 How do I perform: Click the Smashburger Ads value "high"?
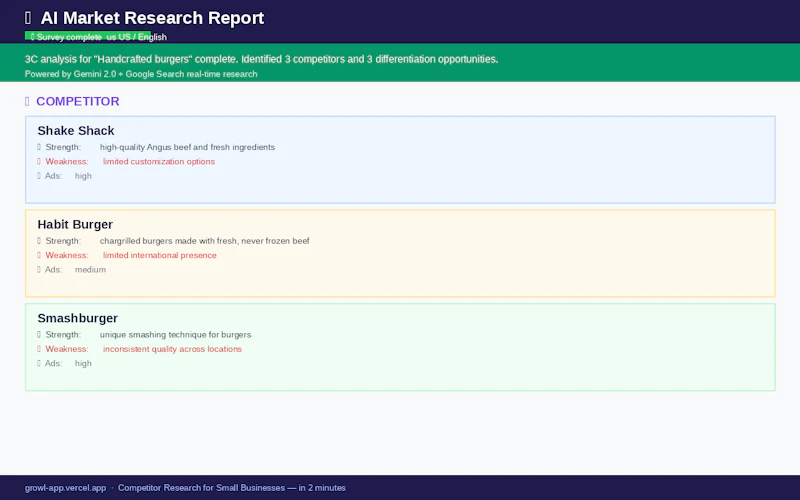[83, 363]
